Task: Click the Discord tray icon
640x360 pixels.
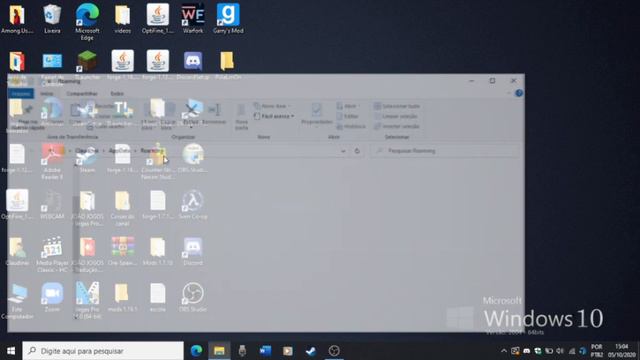Action: (x=527, y=351)
